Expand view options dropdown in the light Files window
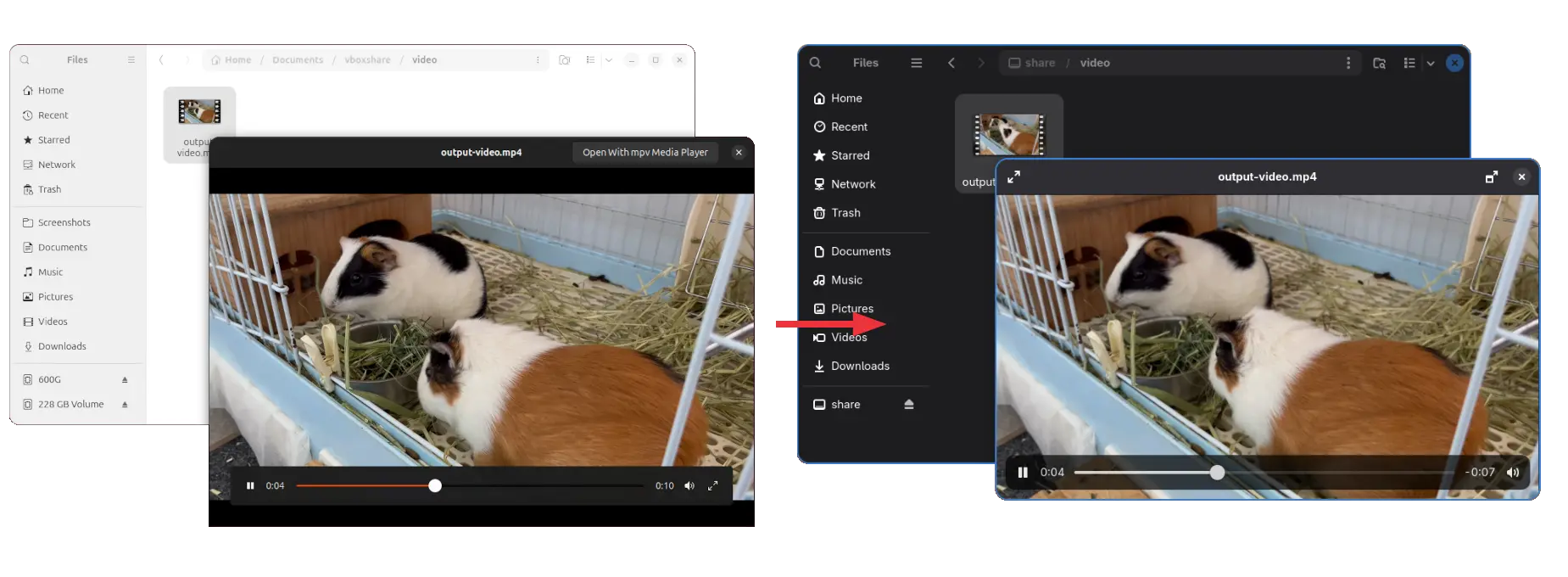Viewport: 1568px width, 577px height. pyautogui.click(x=608, y=60)
